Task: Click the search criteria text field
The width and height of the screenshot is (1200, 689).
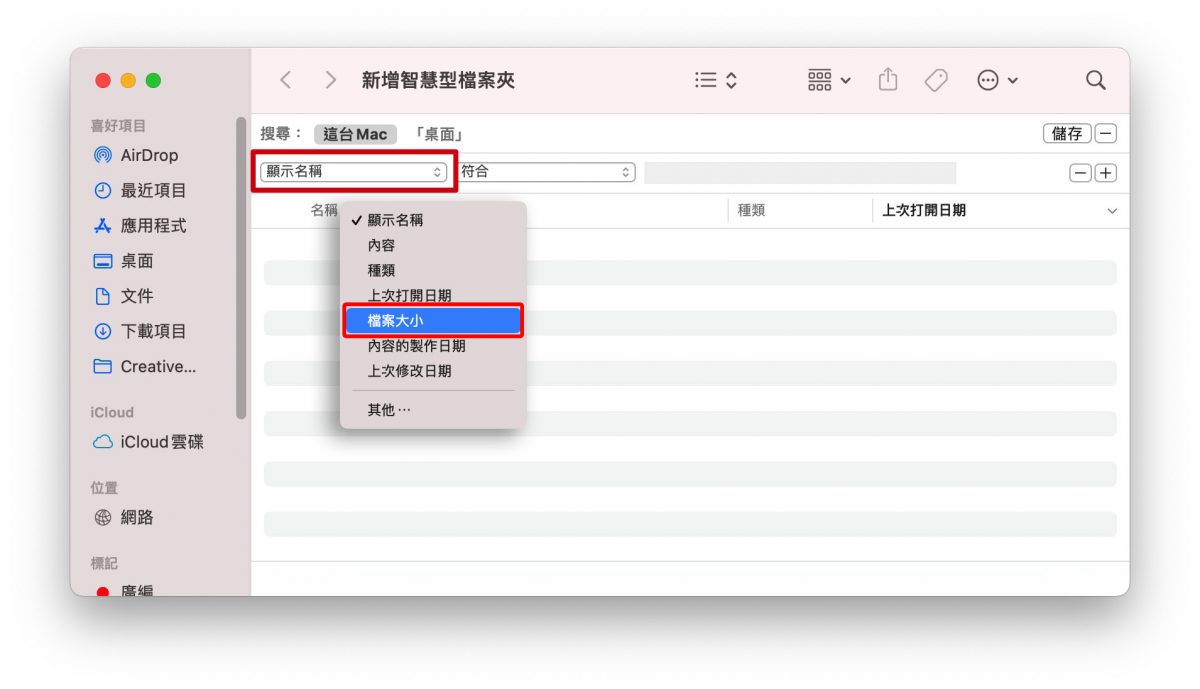Action: (800, 173)
